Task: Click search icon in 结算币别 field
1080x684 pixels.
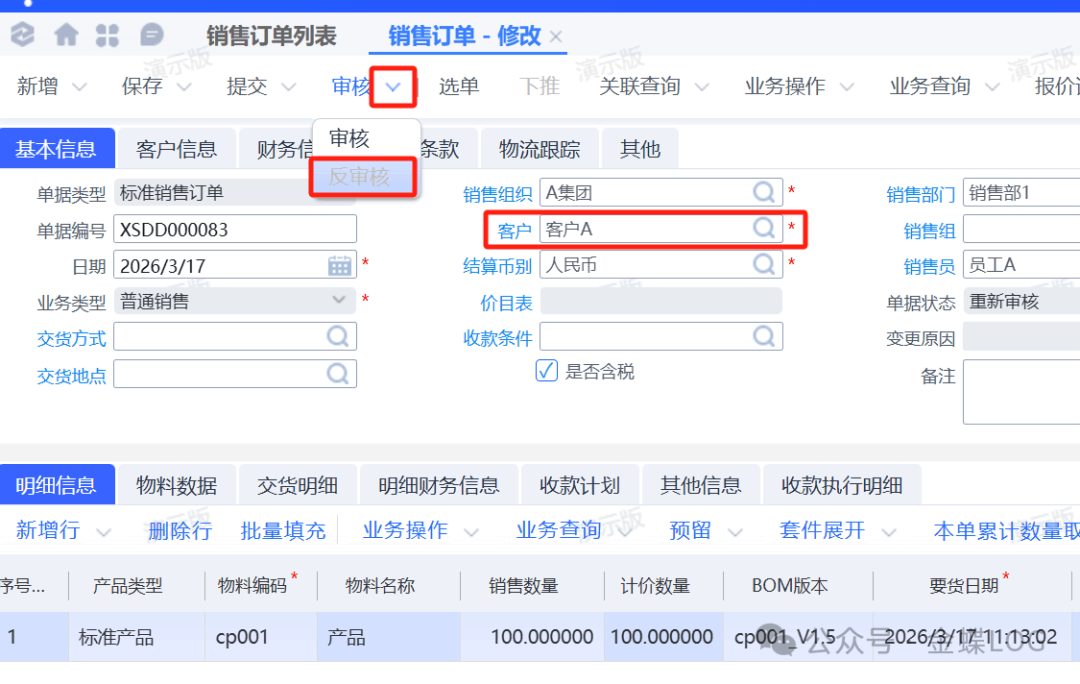Action: point(764,265)
